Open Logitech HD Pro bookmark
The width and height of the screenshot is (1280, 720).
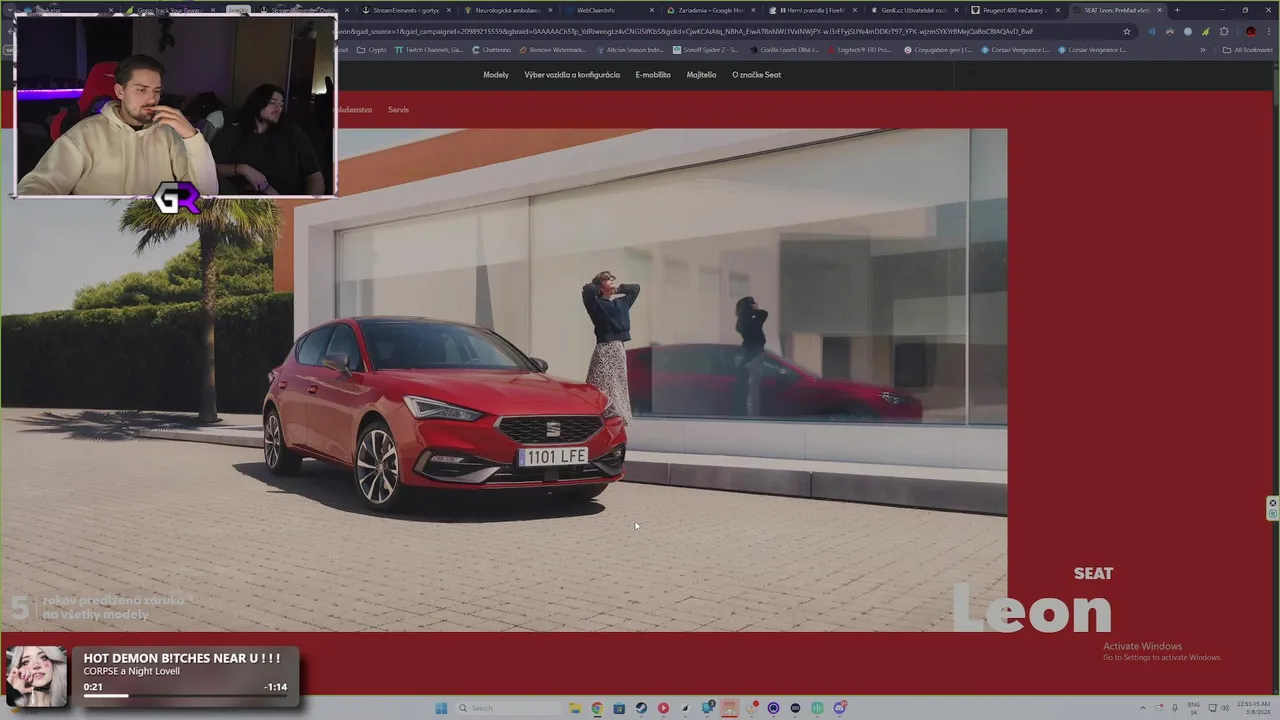tap(860, 50)
